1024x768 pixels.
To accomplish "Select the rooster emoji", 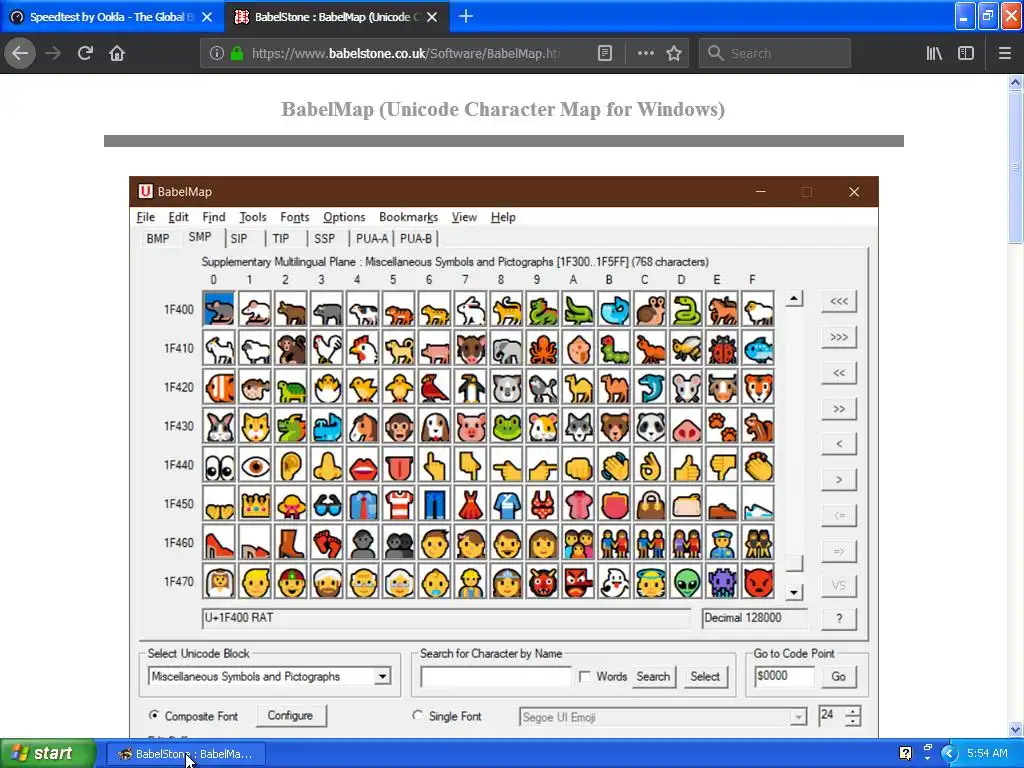I will 327,348.
